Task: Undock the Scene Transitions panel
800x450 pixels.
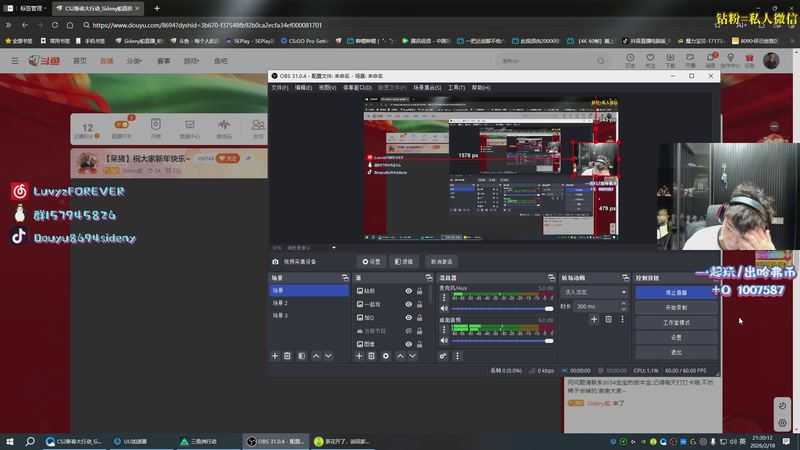Action: [626, 278]
